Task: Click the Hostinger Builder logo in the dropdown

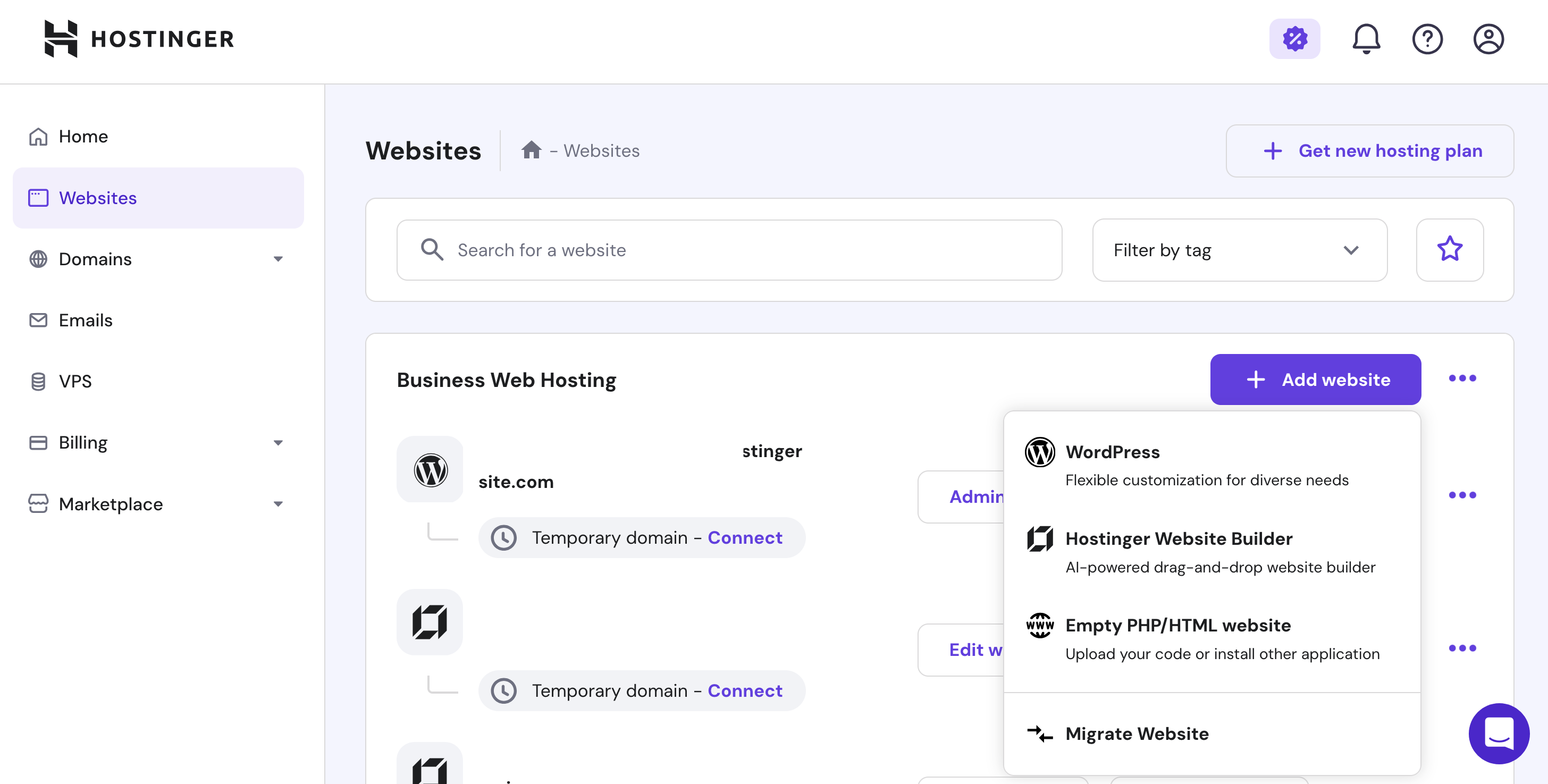Action: pos(1040,538)
